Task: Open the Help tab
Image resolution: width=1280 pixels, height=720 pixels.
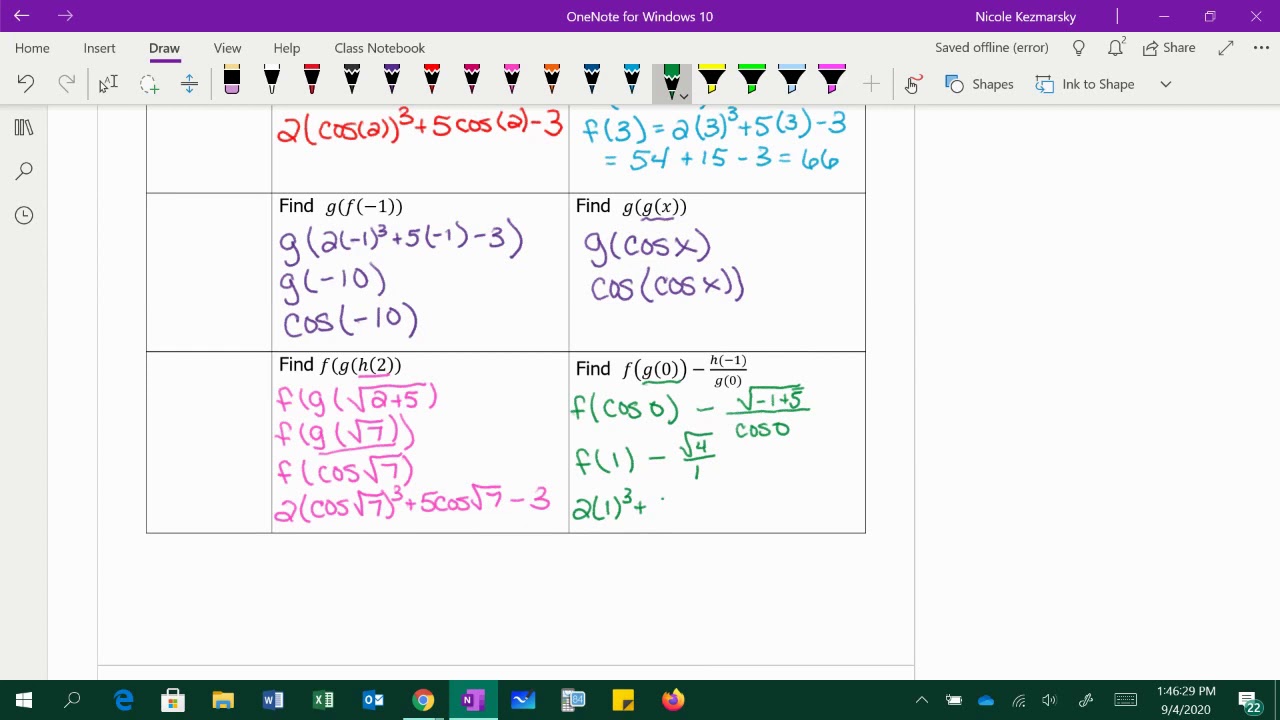Action: (287, 48)
